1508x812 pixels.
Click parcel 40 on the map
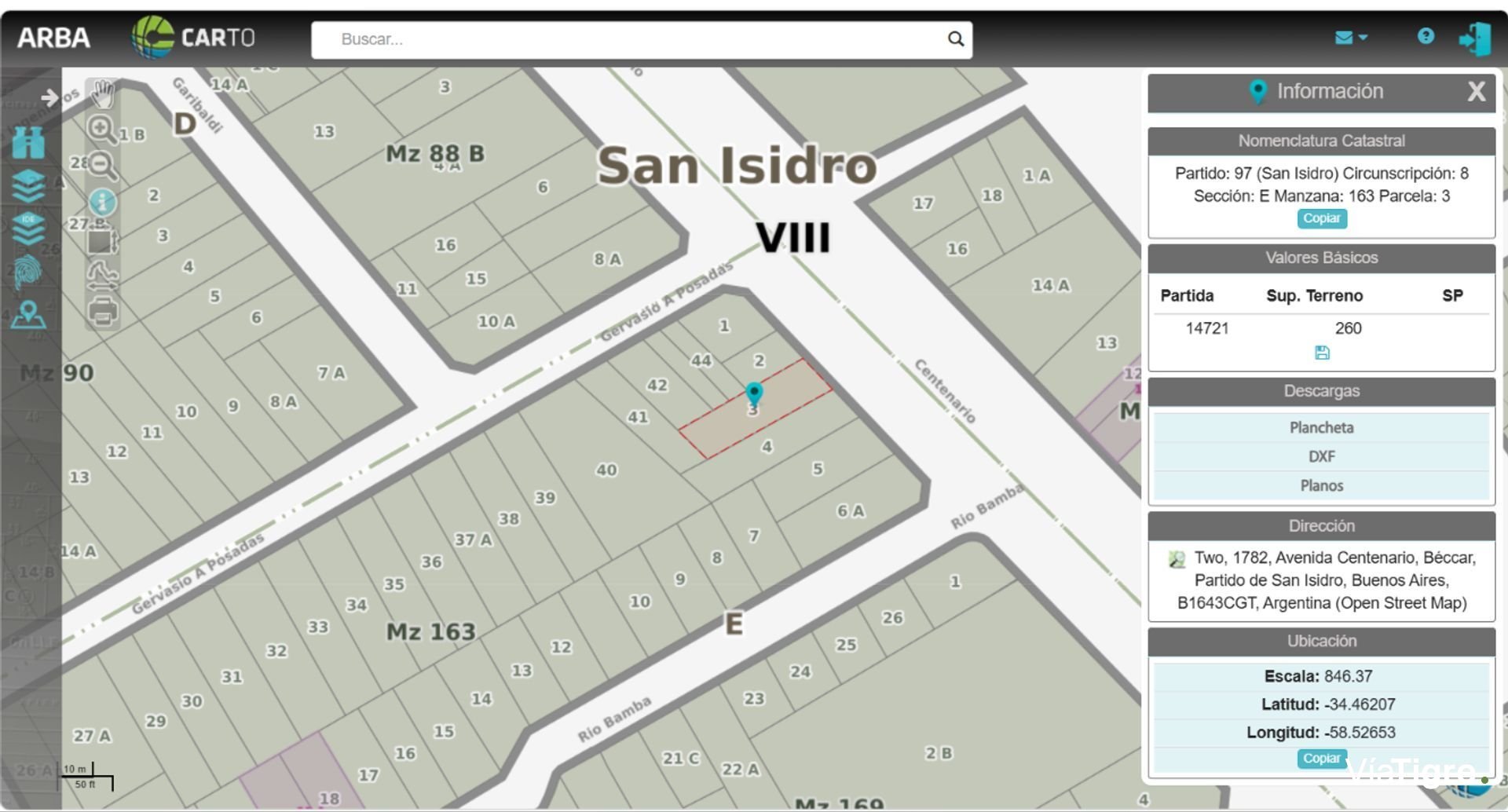[x=606, y=470]
